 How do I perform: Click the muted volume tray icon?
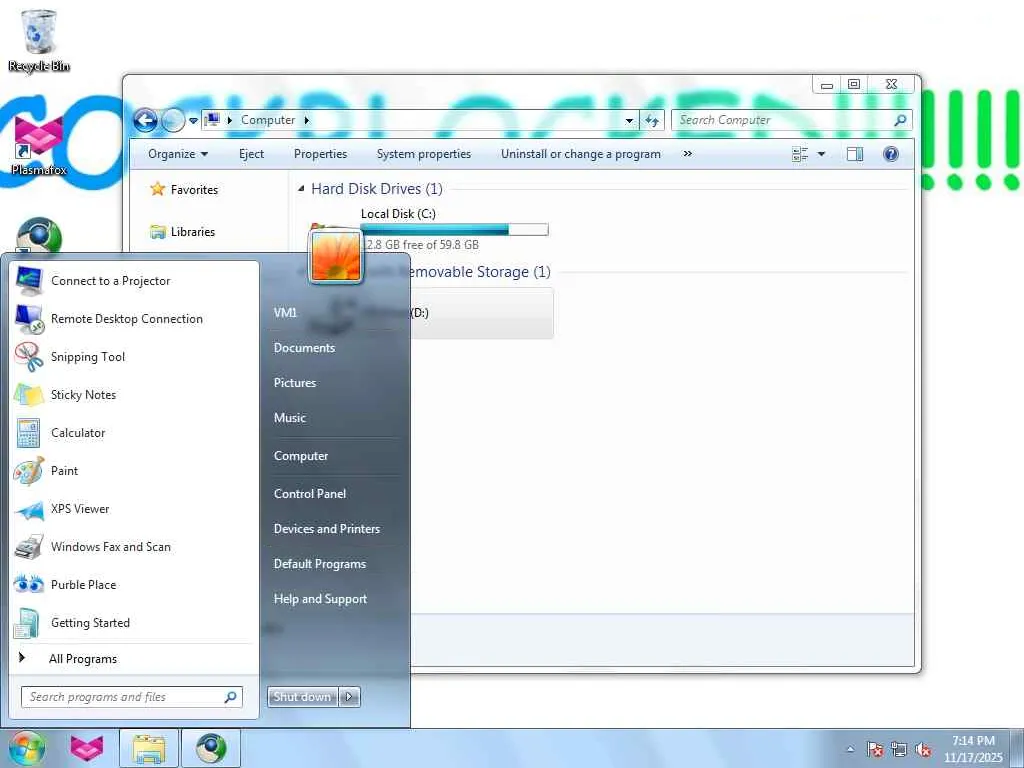click(923, 749)
